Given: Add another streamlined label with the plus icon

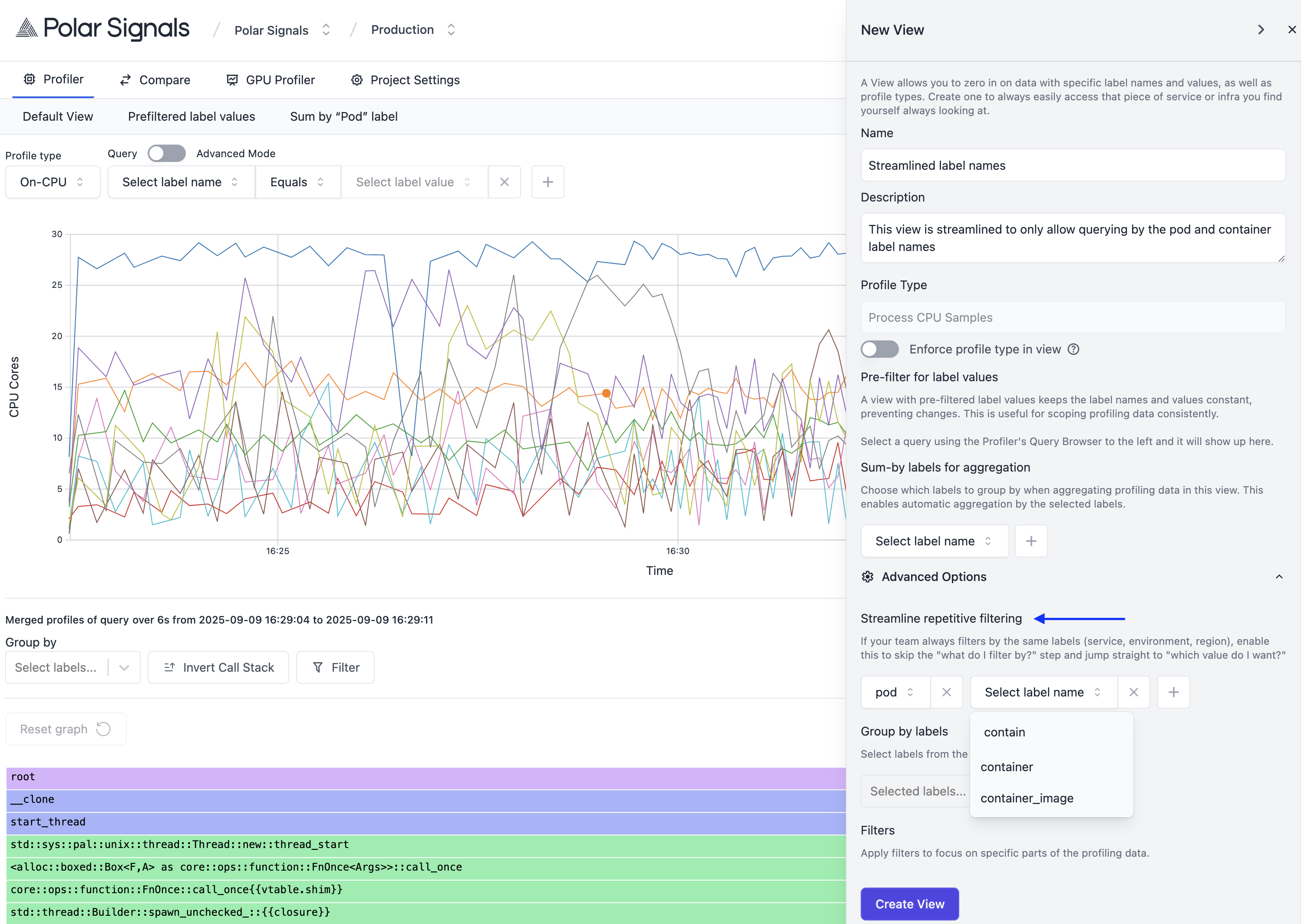Looking at the screenshot, I should (1173, 693).
